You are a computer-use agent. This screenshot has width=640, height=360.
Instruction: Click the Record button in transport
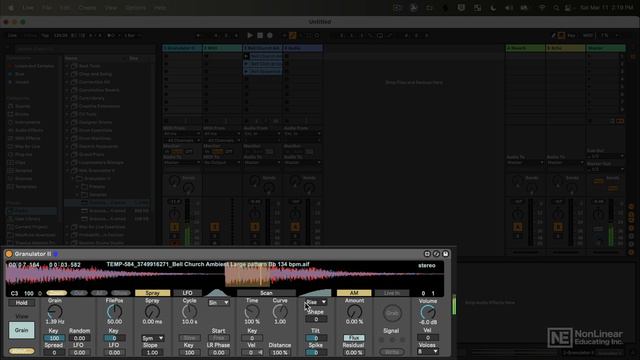pyautogui.click(x=270, y=36)
